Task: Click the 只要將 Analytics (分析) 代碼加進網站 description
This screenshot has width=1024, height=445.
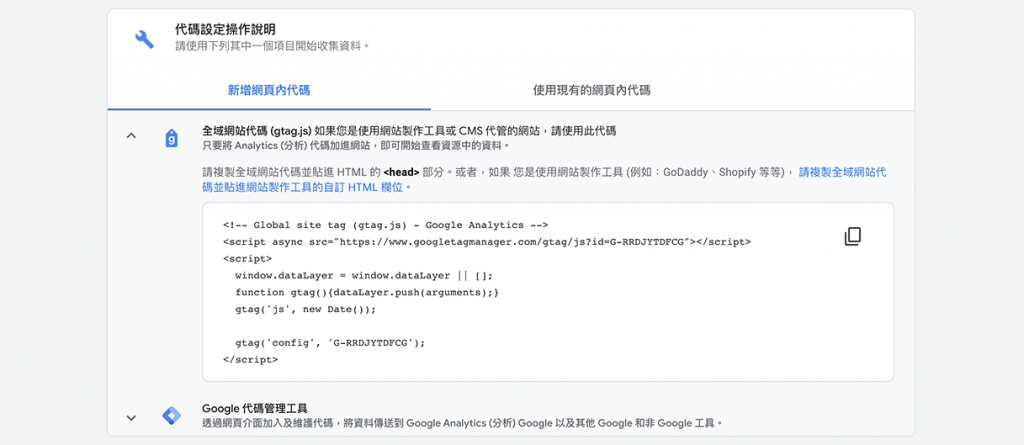Action: click(x=356, y=145)
